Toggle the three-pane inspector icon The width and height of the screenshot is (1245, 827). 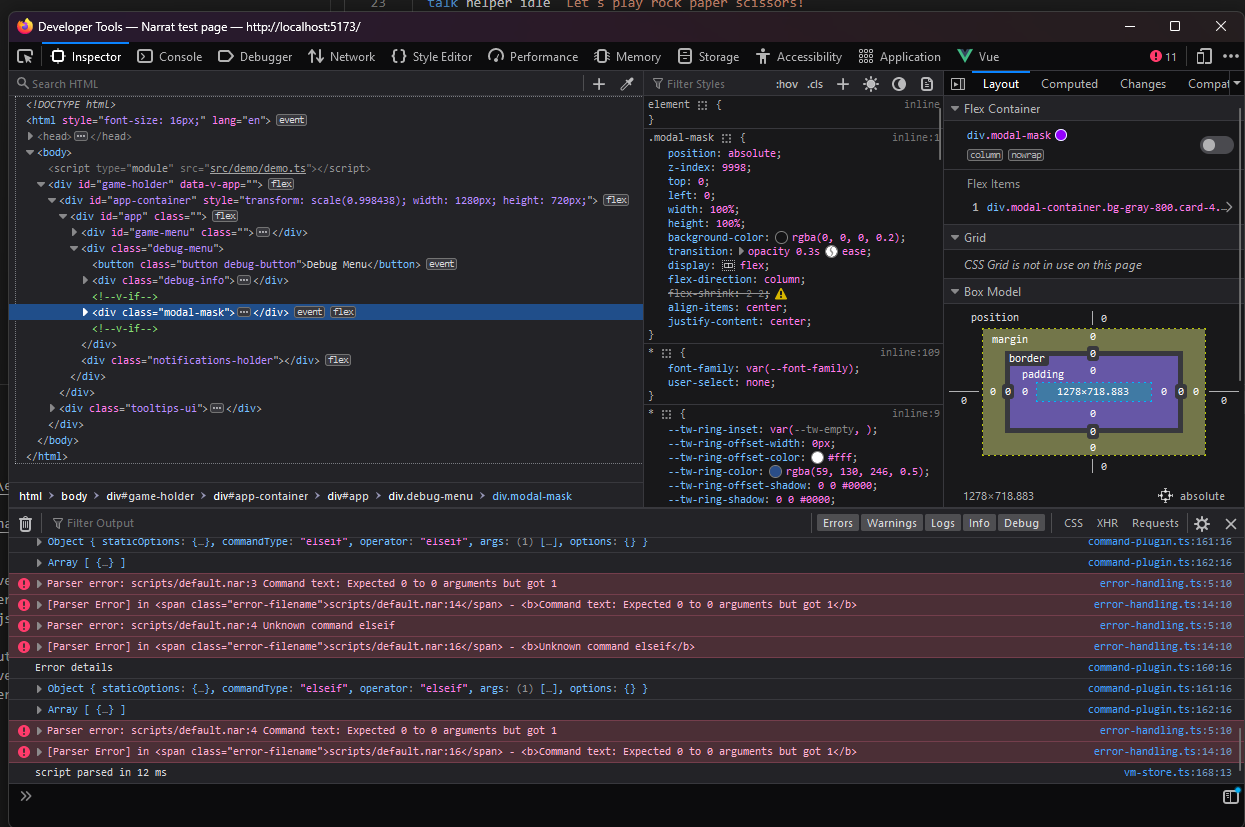[958, 84]
